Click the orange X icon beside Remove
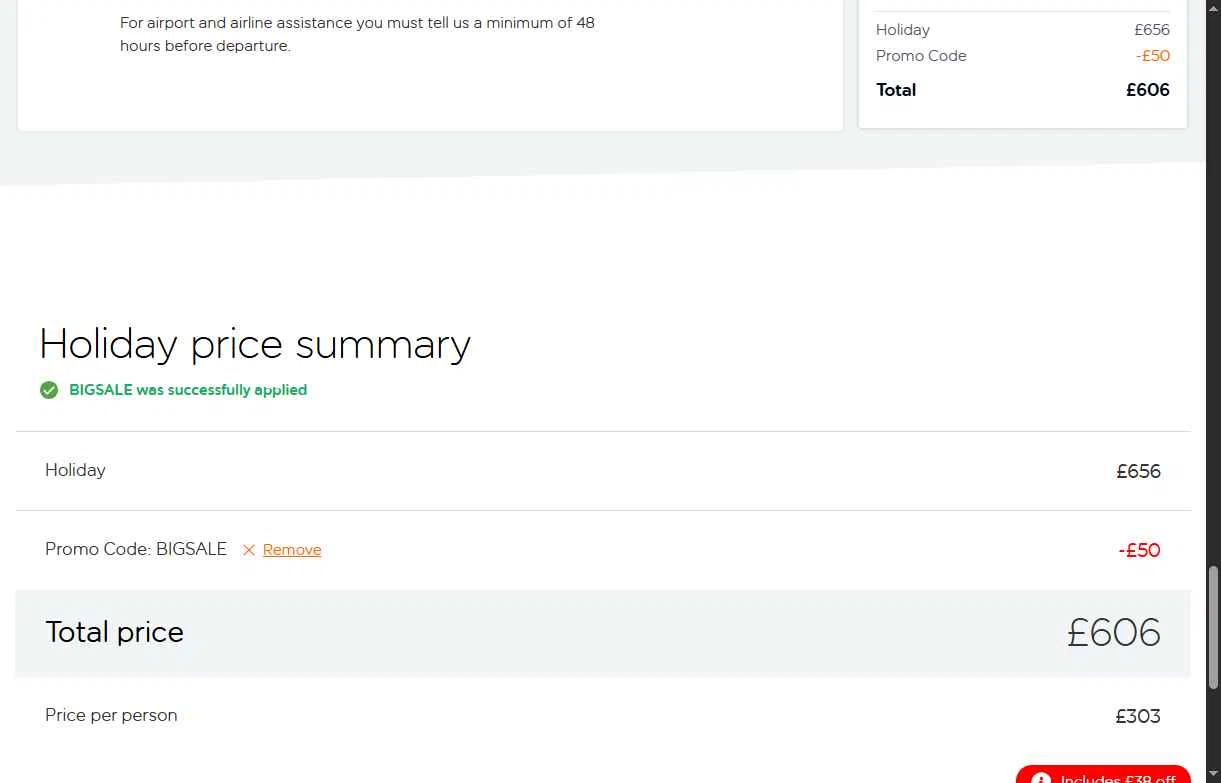 (x=249, y=550)
